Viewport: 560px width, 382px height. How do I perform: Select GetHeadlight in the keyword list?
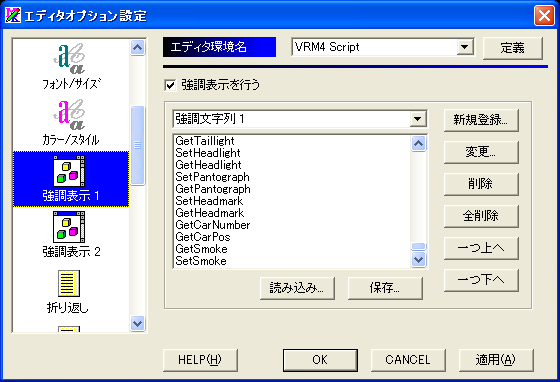pos(292,165)
